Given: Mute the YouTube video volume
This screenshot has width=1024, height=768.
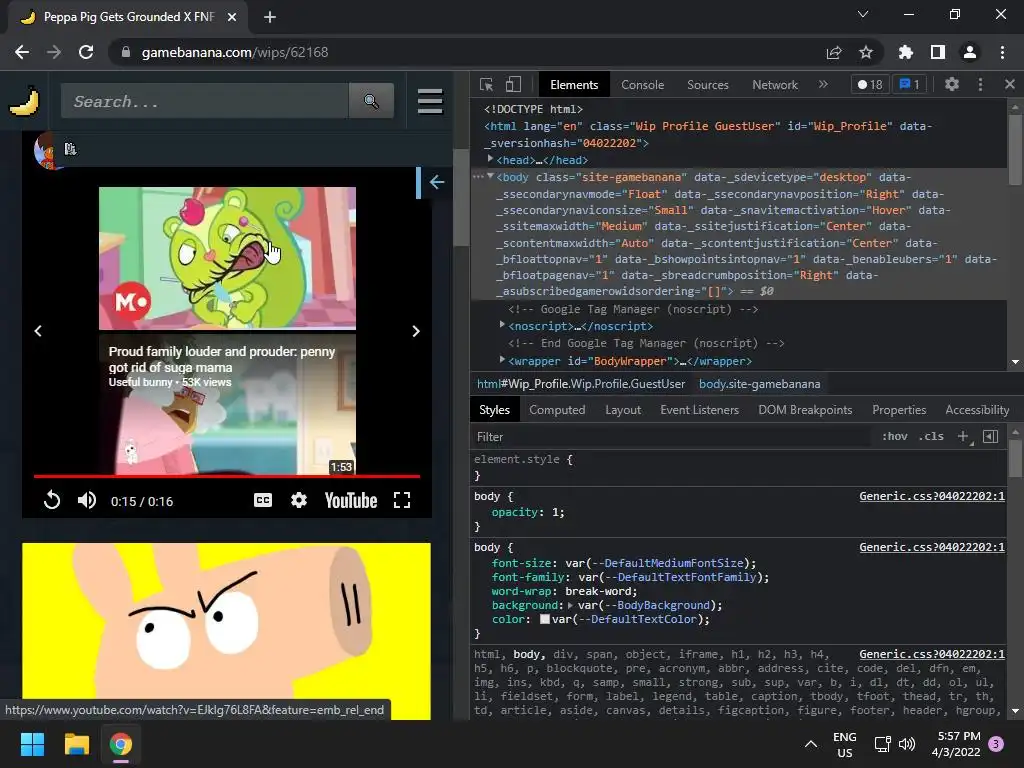Looking at the screenshot, I should point(87,501).
